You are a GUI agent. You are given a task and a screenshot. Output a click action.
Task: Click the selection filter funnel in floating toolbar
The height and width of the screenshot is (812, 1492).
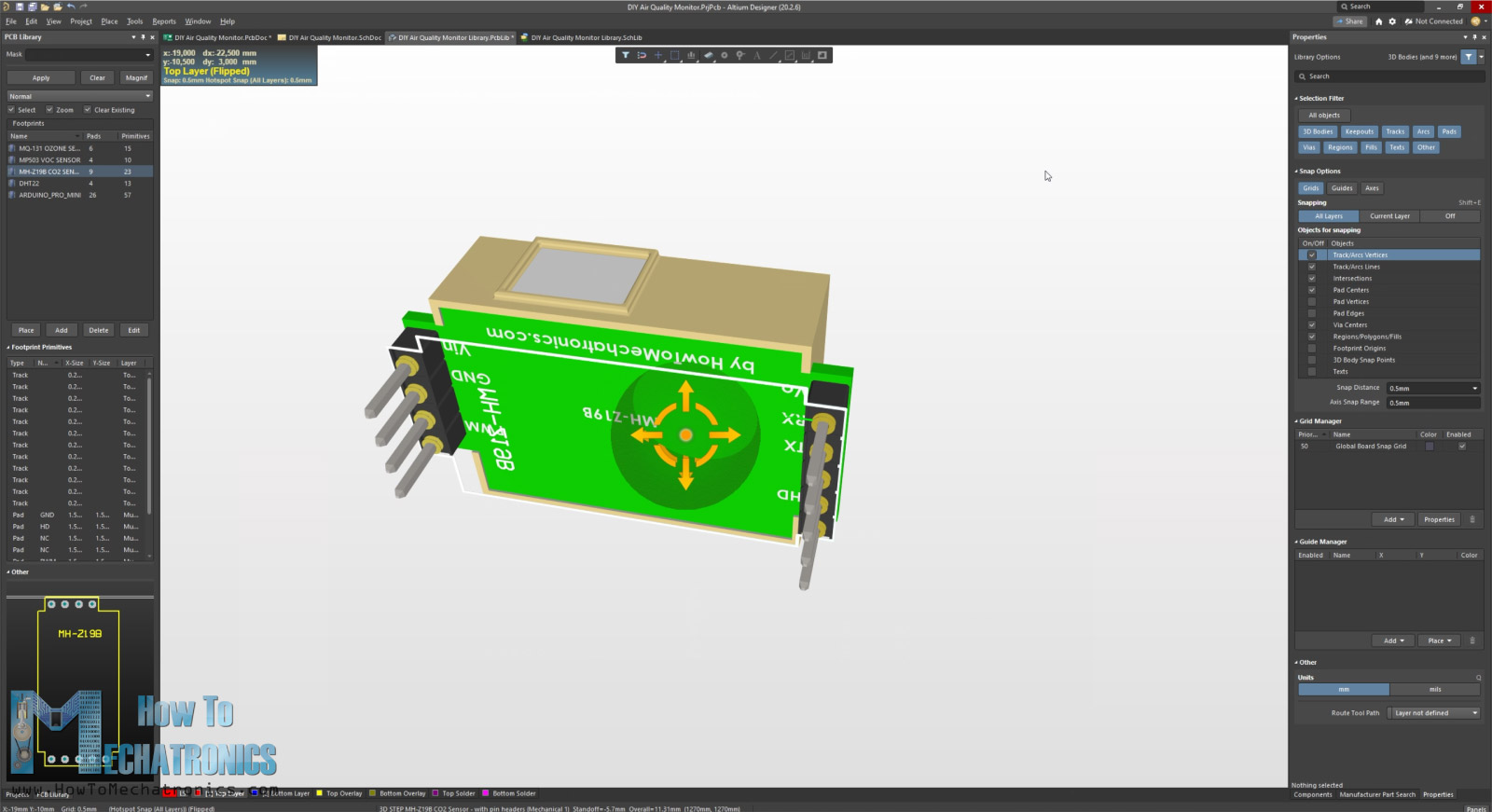(x=625, y=56)
